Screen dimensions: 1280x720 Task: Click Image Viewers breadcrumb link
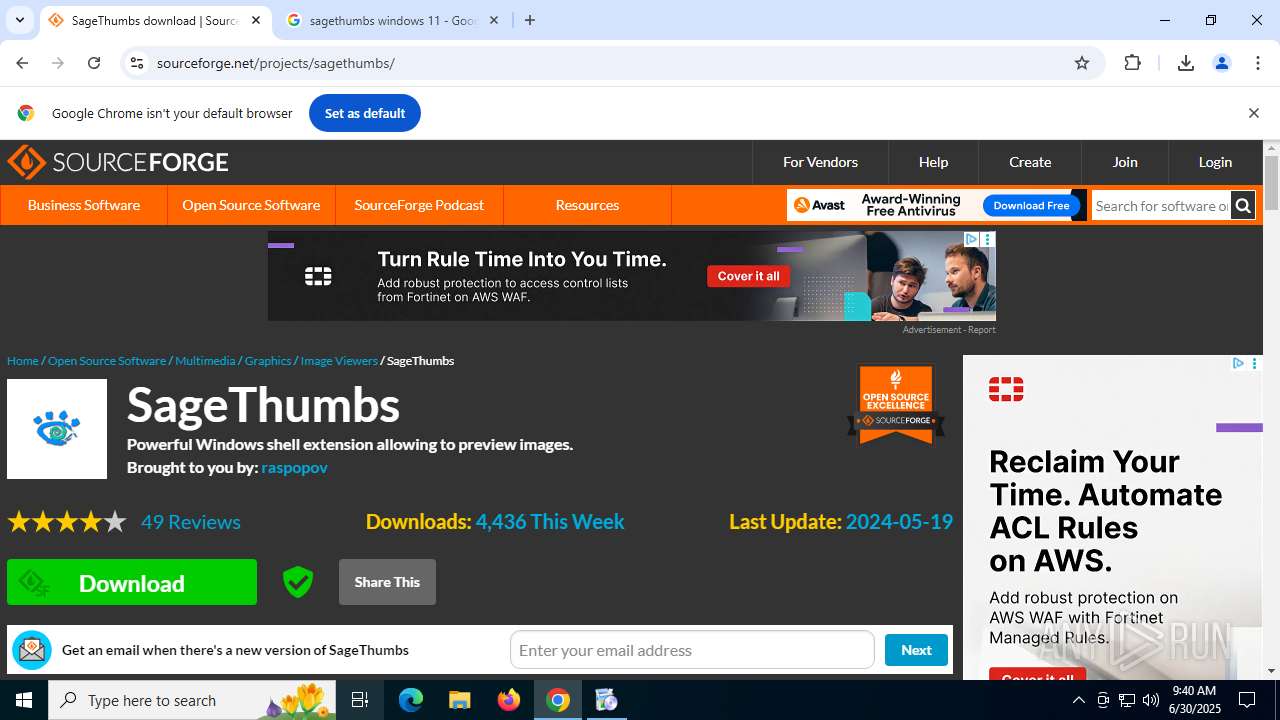339,361
